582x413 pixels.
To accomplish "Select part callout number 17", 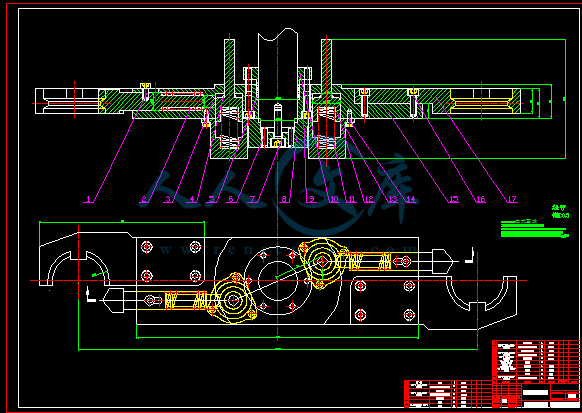I will coord(512,200).
